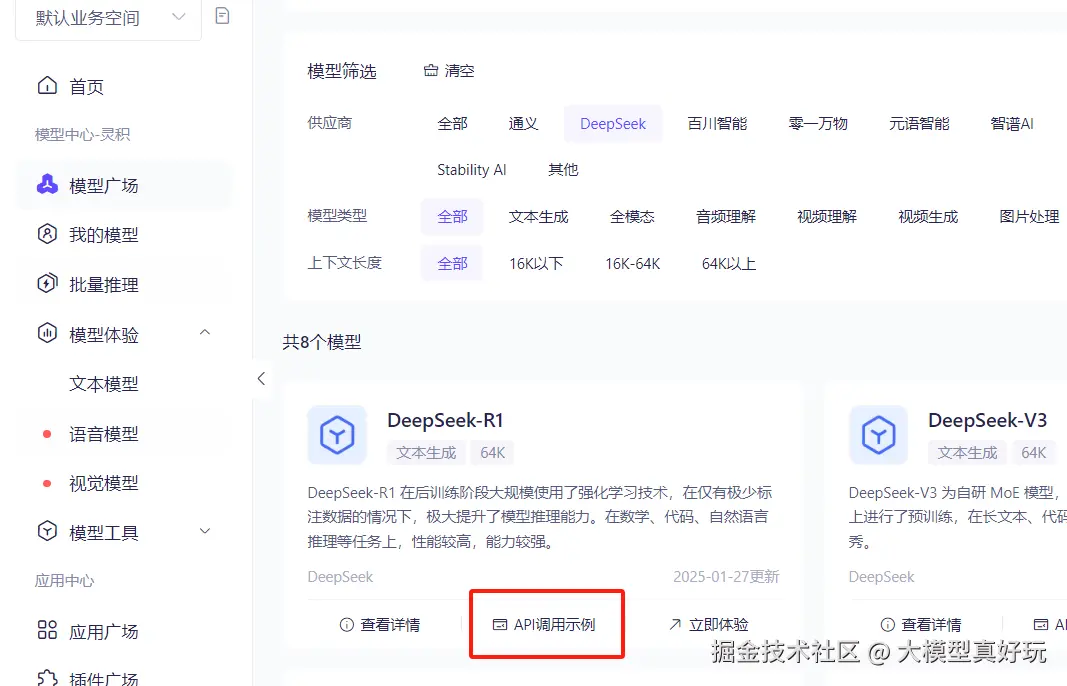The height and width of the screenshot is (686, 1067).
Task: Collapse the sidebar with the left arrow
Action: [x=261, y=379]
